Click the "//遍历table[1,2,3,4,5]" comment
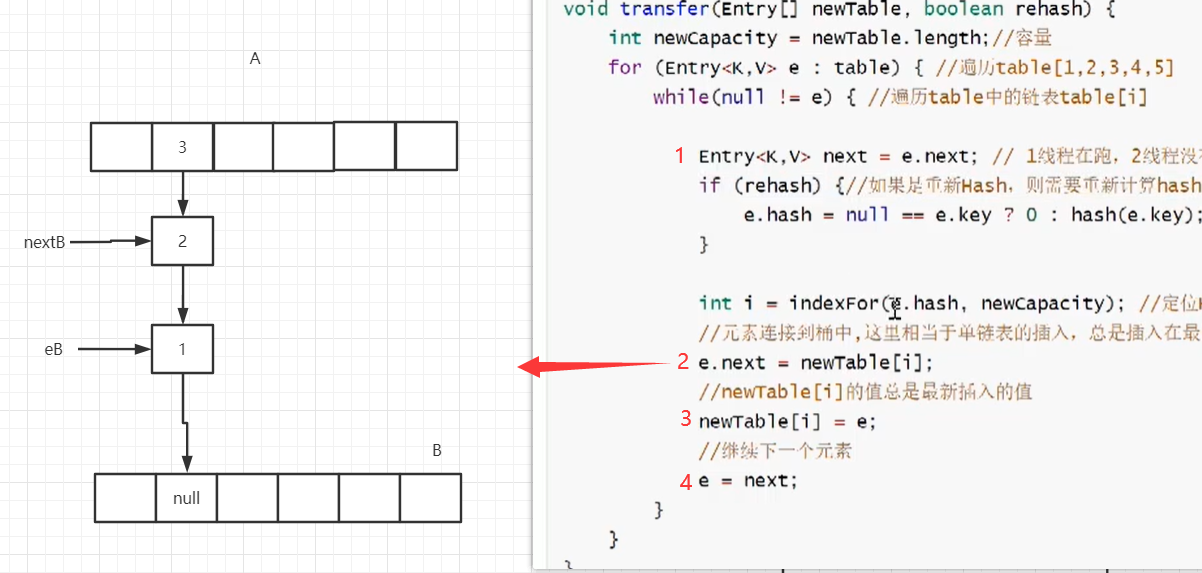Image resolution: width=1202 pixels, height=573 pixels. tap(1053, 67)
